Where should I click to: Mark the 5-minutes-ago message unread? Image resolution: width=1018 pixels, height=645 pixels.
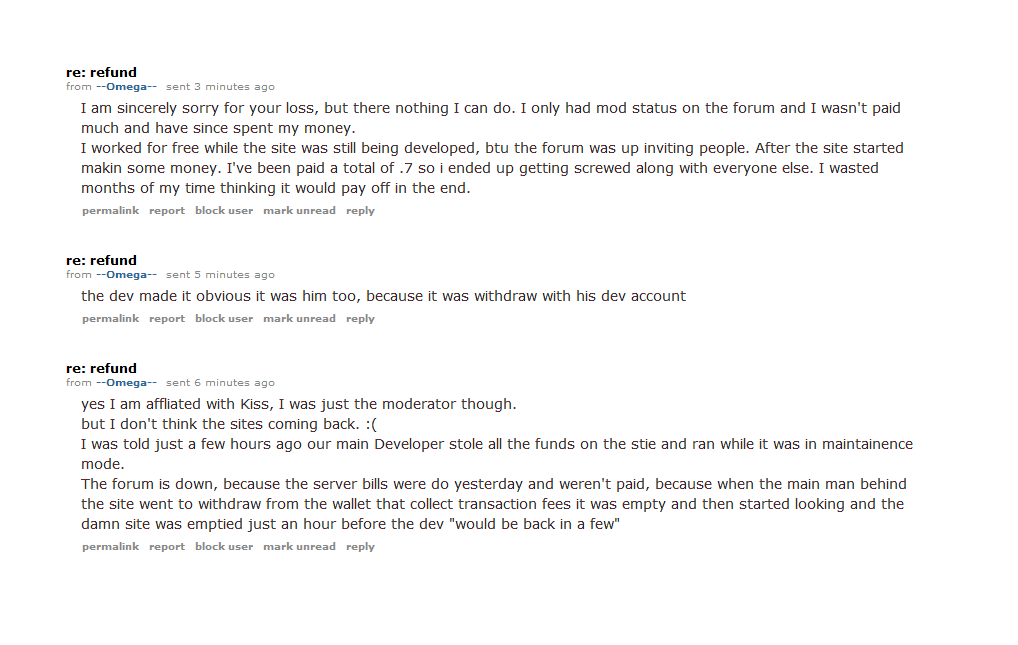click(x=299, y=319)
